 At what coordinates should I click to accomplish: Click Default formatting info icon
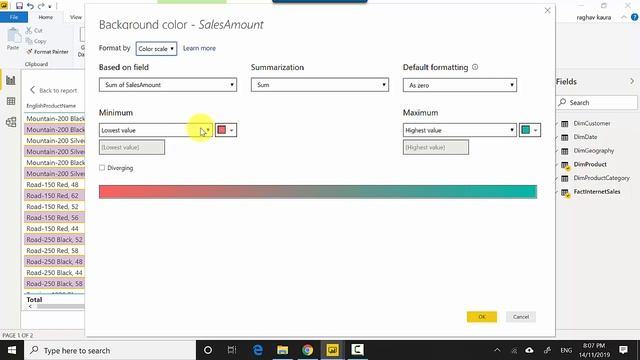[x=475, y=67]
